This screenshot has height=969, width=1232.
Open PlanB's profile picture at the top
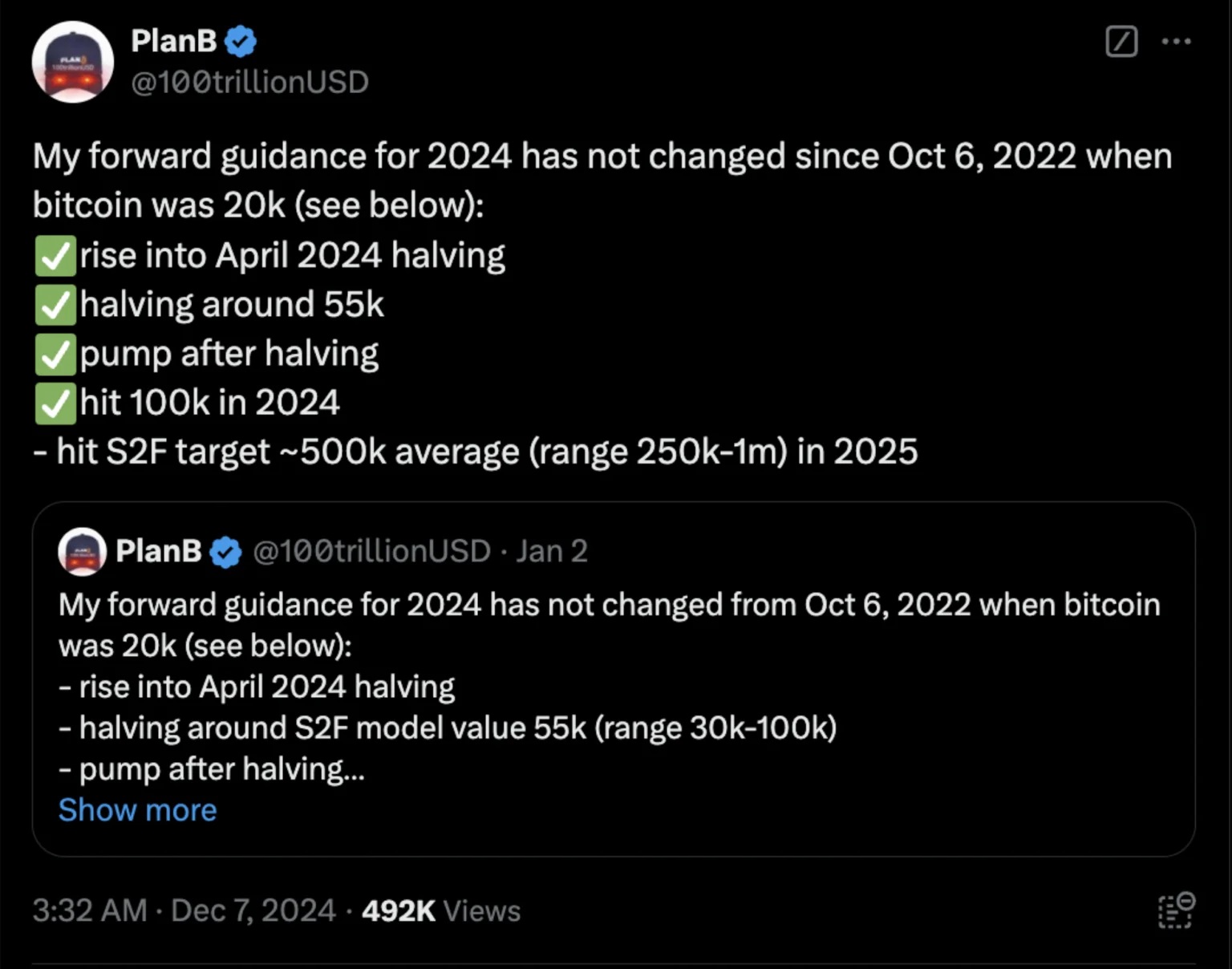pyautogui.click(x=72, y=62)
